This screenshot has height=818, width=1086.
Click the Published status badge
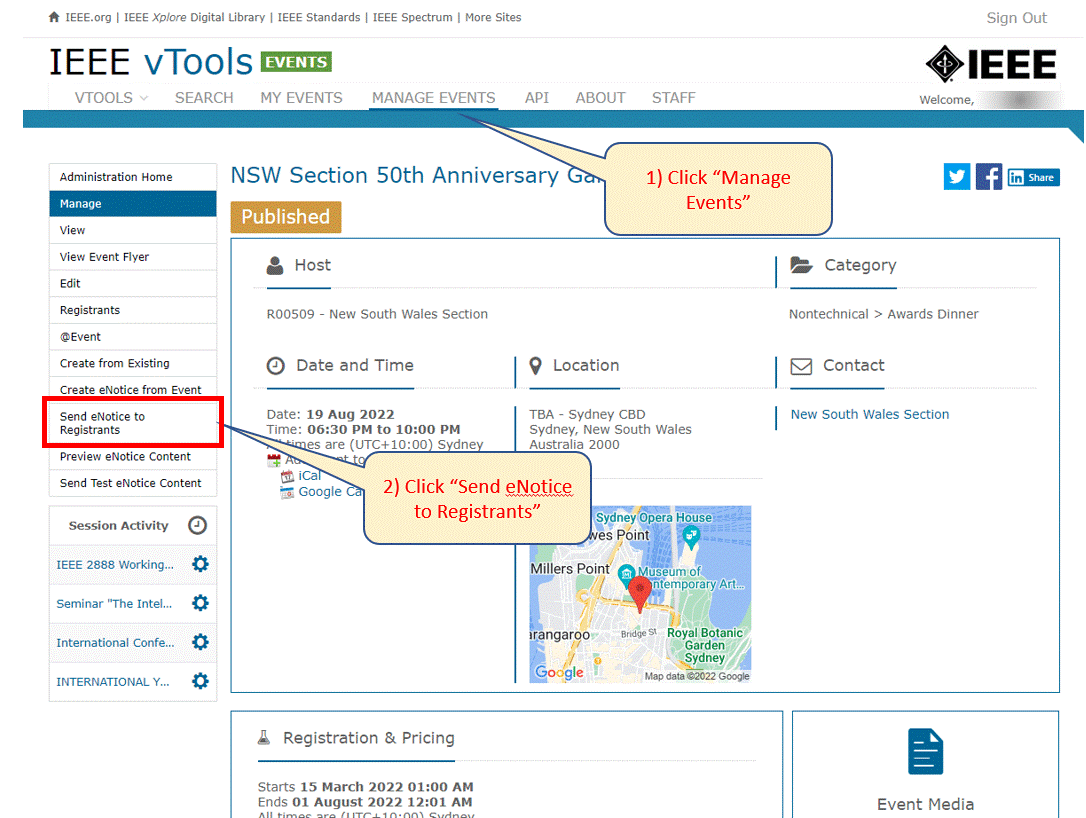pyautogui.click(x=285, y=217)
